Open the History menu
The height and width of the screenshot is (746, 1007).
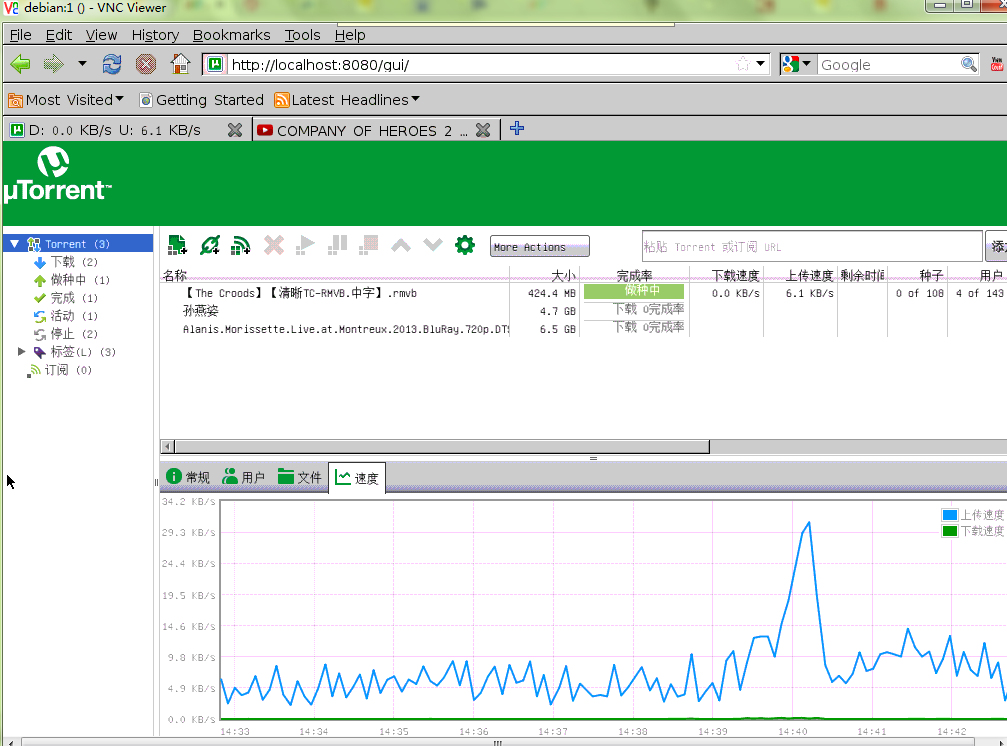point(155,35)
